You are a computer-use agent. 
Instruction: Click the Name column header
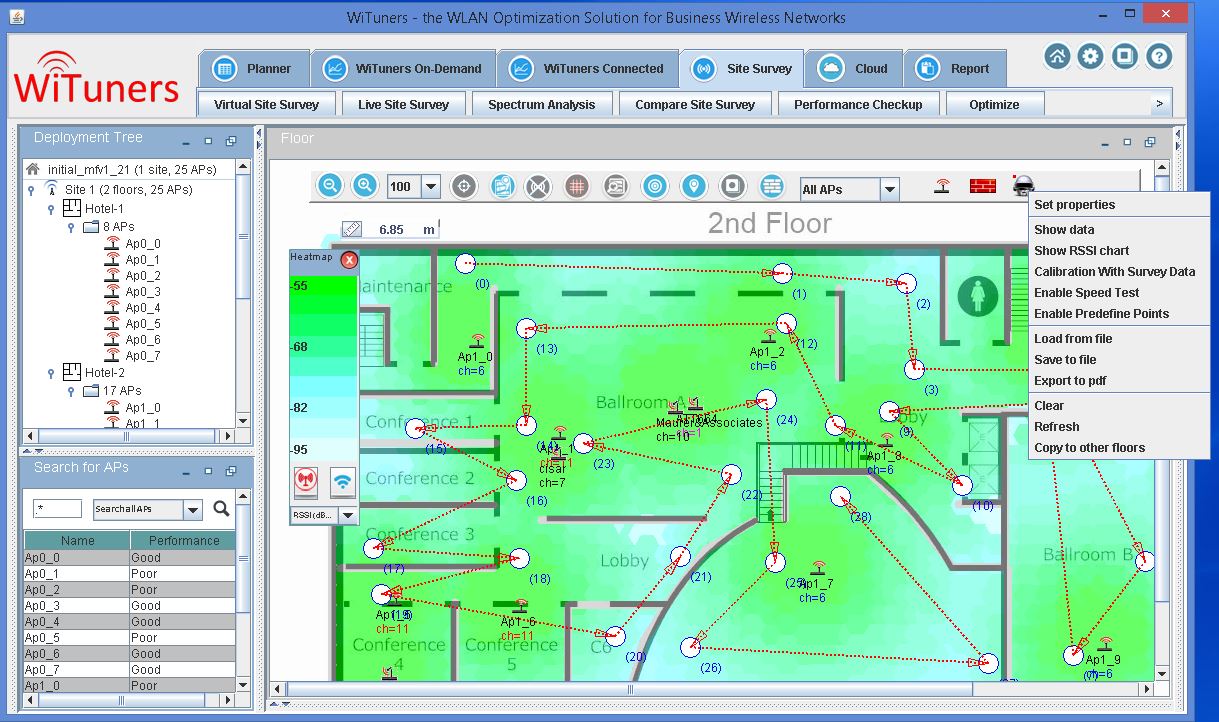[77, 540]
